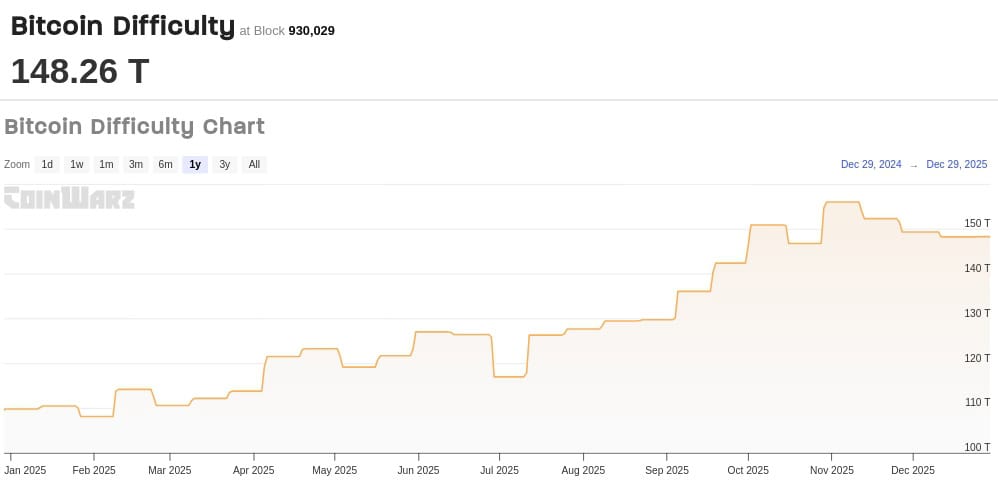Click the CoinWarz watermark logo
This screenshot has height=488, width=998.
(x=69, y=198)
